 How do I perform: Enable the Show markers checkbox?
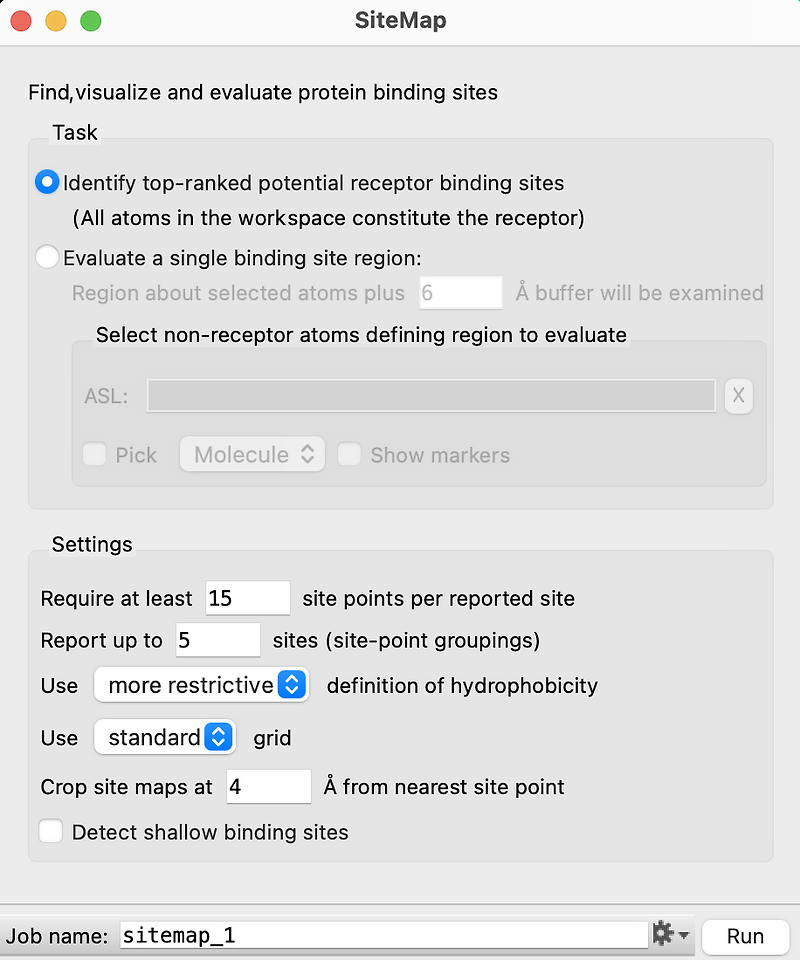[349, 454]
